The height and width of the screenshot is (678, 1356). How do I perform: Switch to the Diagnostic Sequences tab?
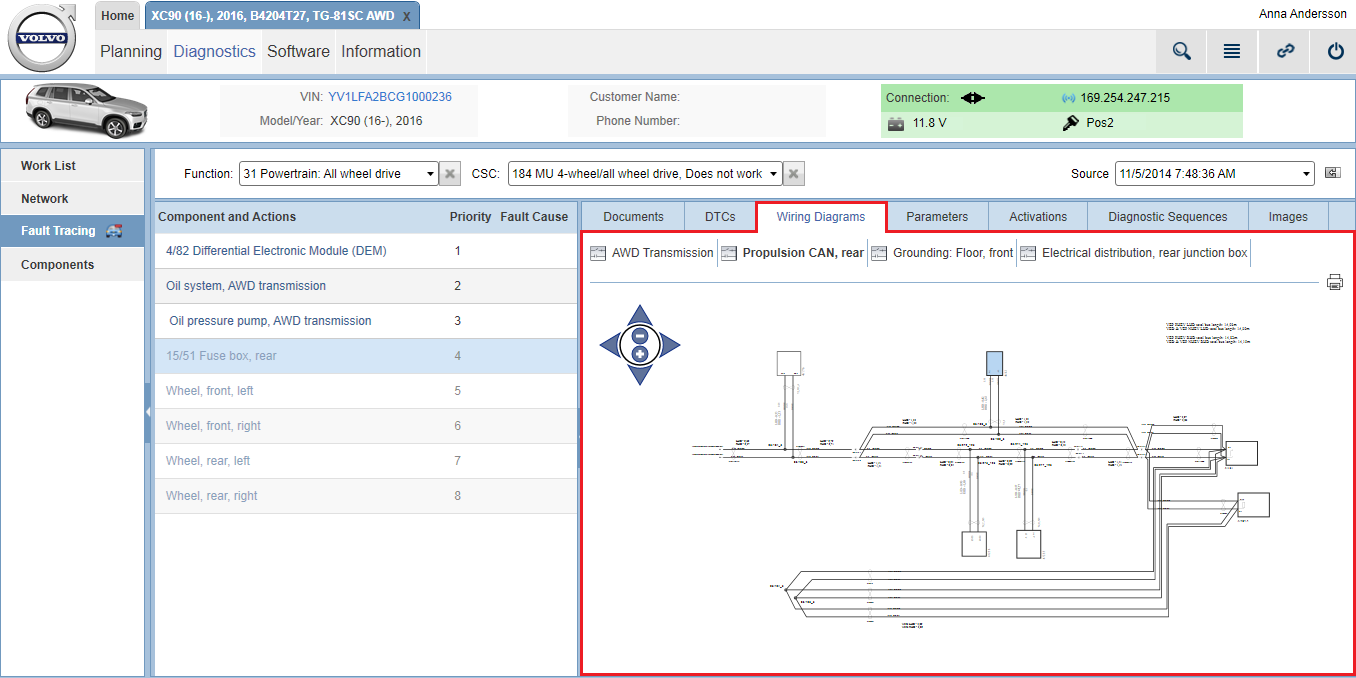coord(1168,217)
